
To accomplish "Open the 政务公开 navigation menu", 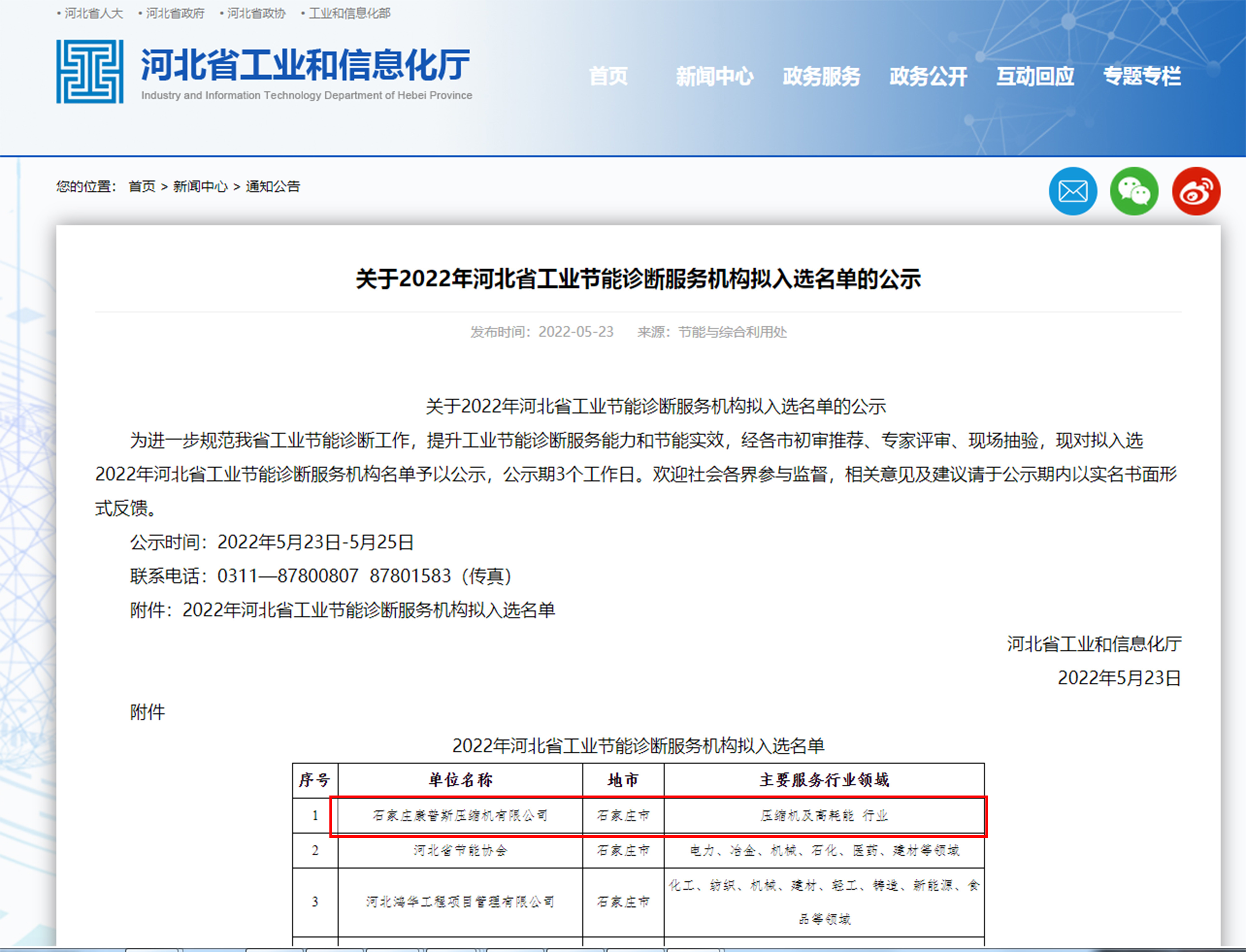I will tap(928, 76).
